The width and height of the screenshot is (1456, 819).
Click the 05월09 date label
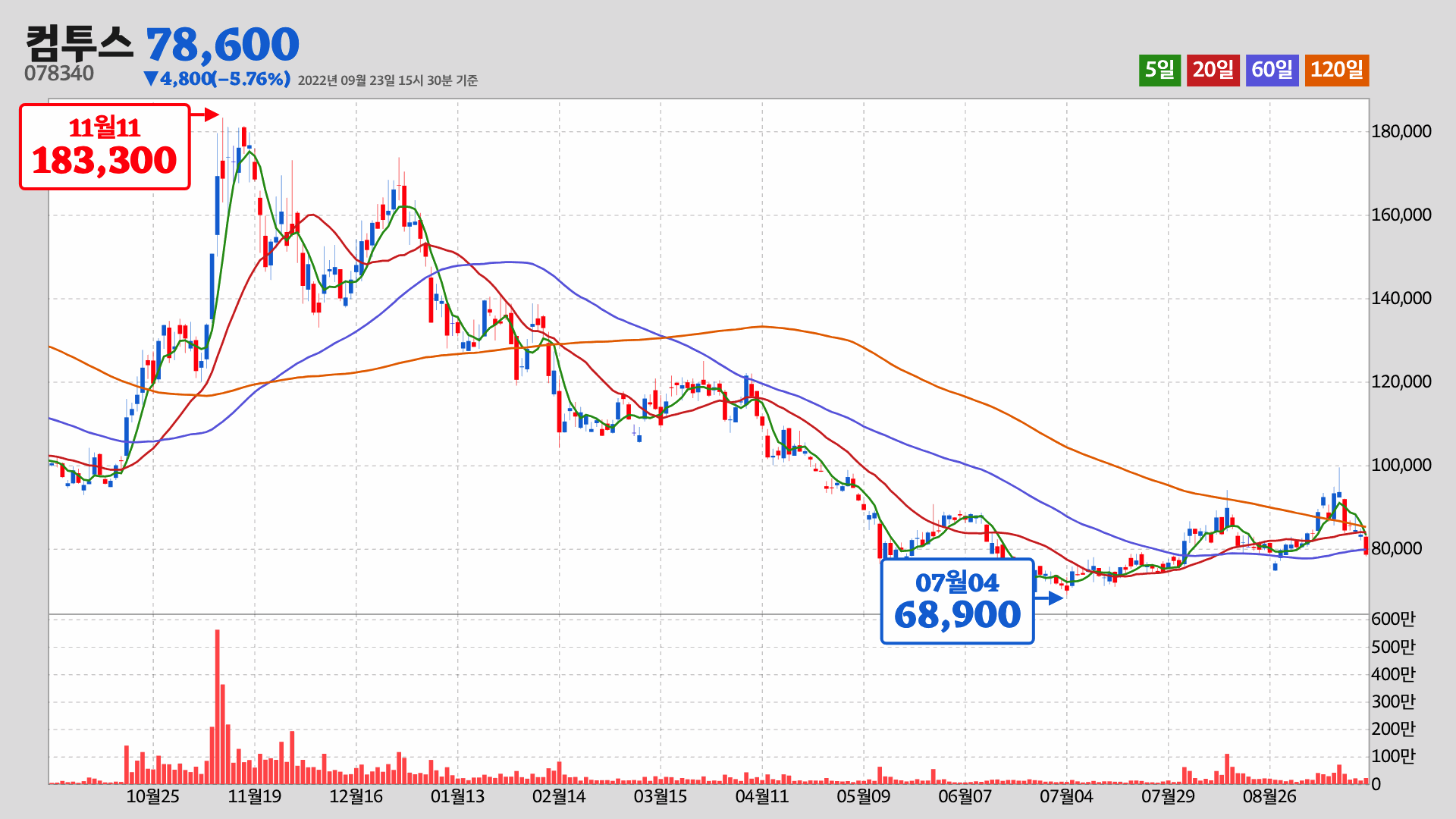pos(863,797)
